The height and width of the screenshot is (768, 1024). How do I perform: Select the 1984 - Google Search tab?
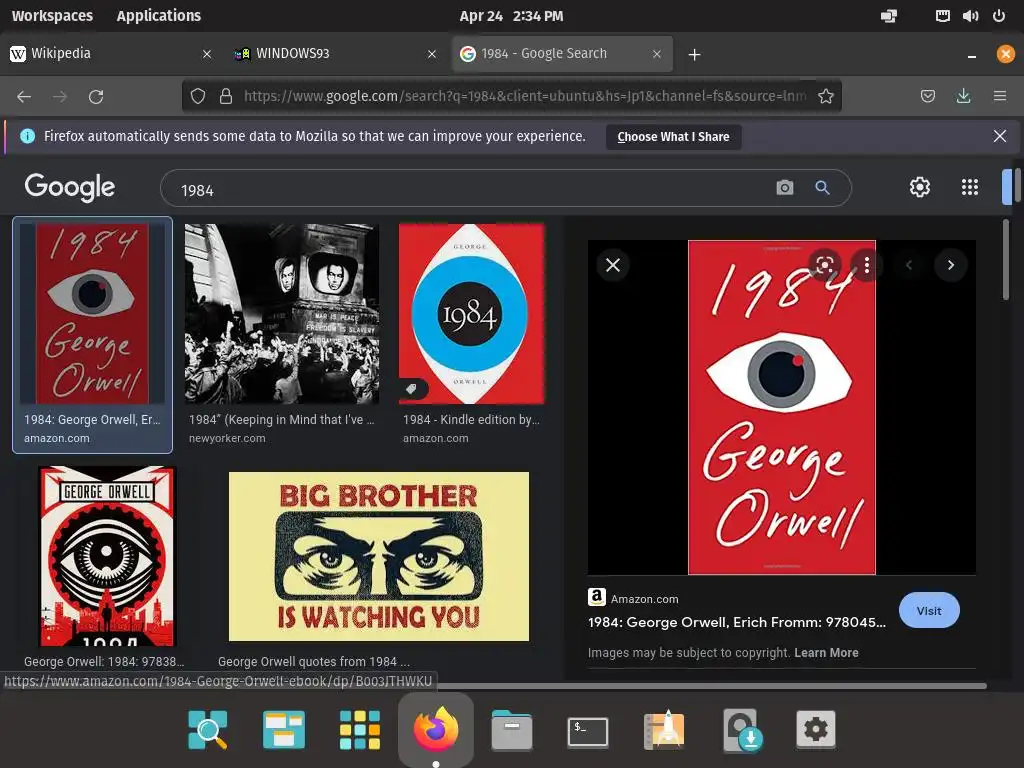pyautogui.click(x=562, y=54)
